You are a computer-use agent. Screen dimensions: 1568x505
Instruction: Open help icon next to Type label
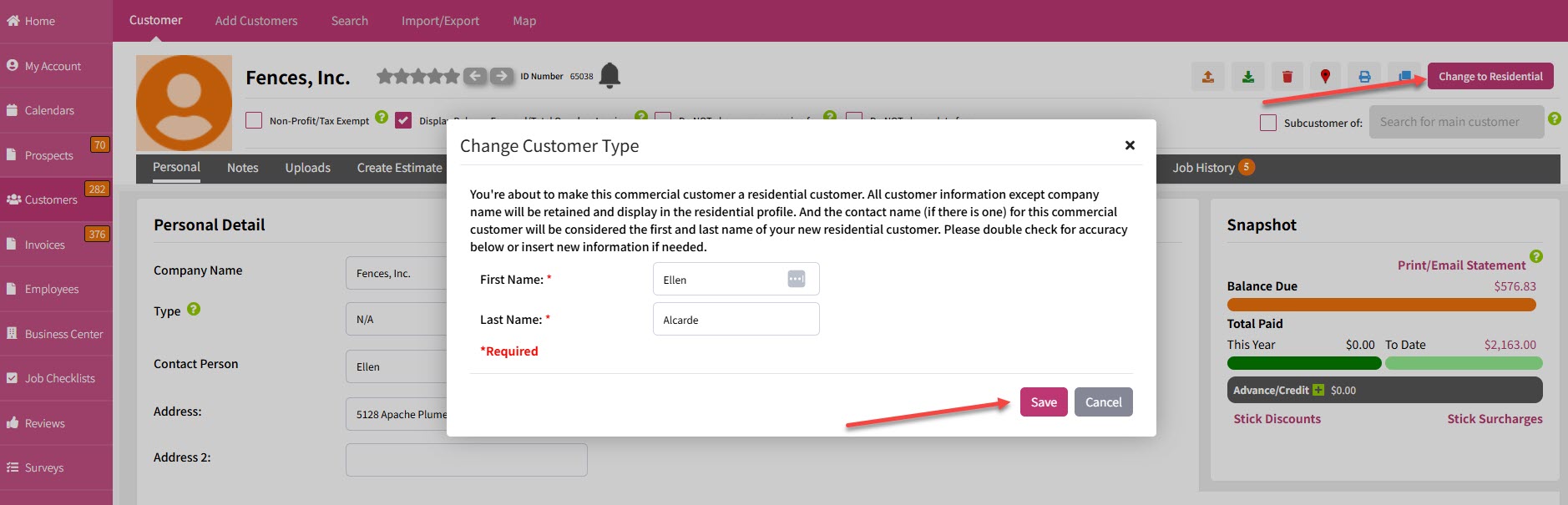[194, 309]
